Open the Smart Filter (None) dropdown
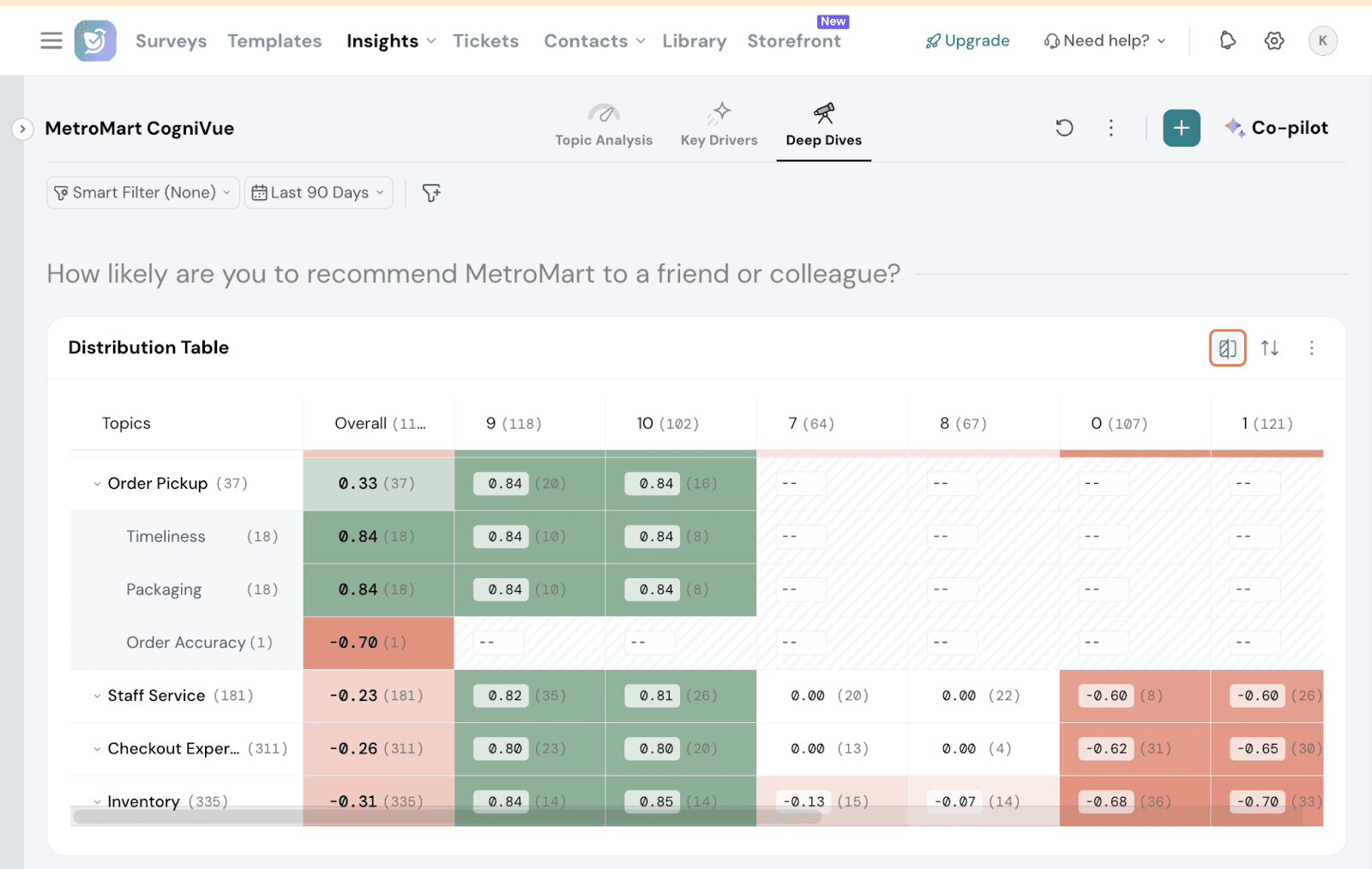The image size is (1372, 869). 142,193
